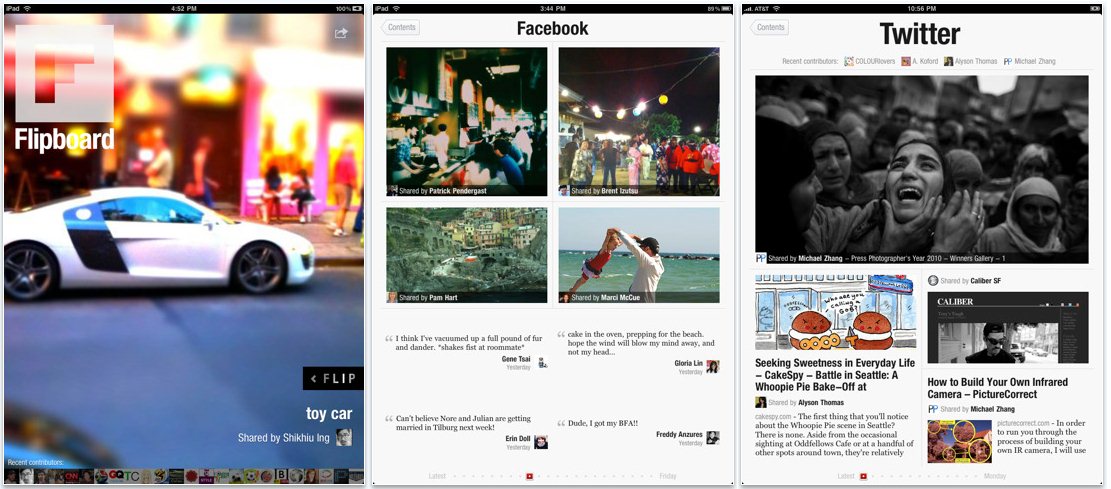Tap the share arrow icon on Flipboard cover

(341, 33)
